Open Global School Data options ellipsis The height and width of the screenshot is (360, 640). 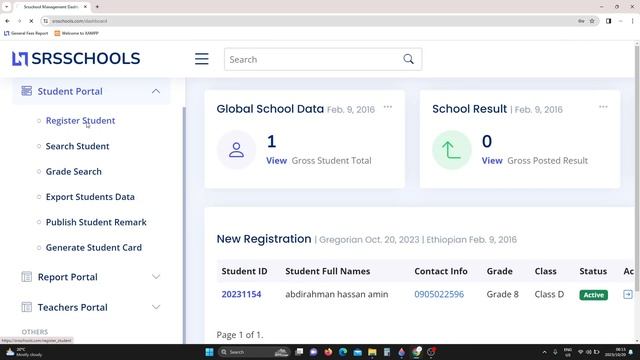(x=388, y=108)
